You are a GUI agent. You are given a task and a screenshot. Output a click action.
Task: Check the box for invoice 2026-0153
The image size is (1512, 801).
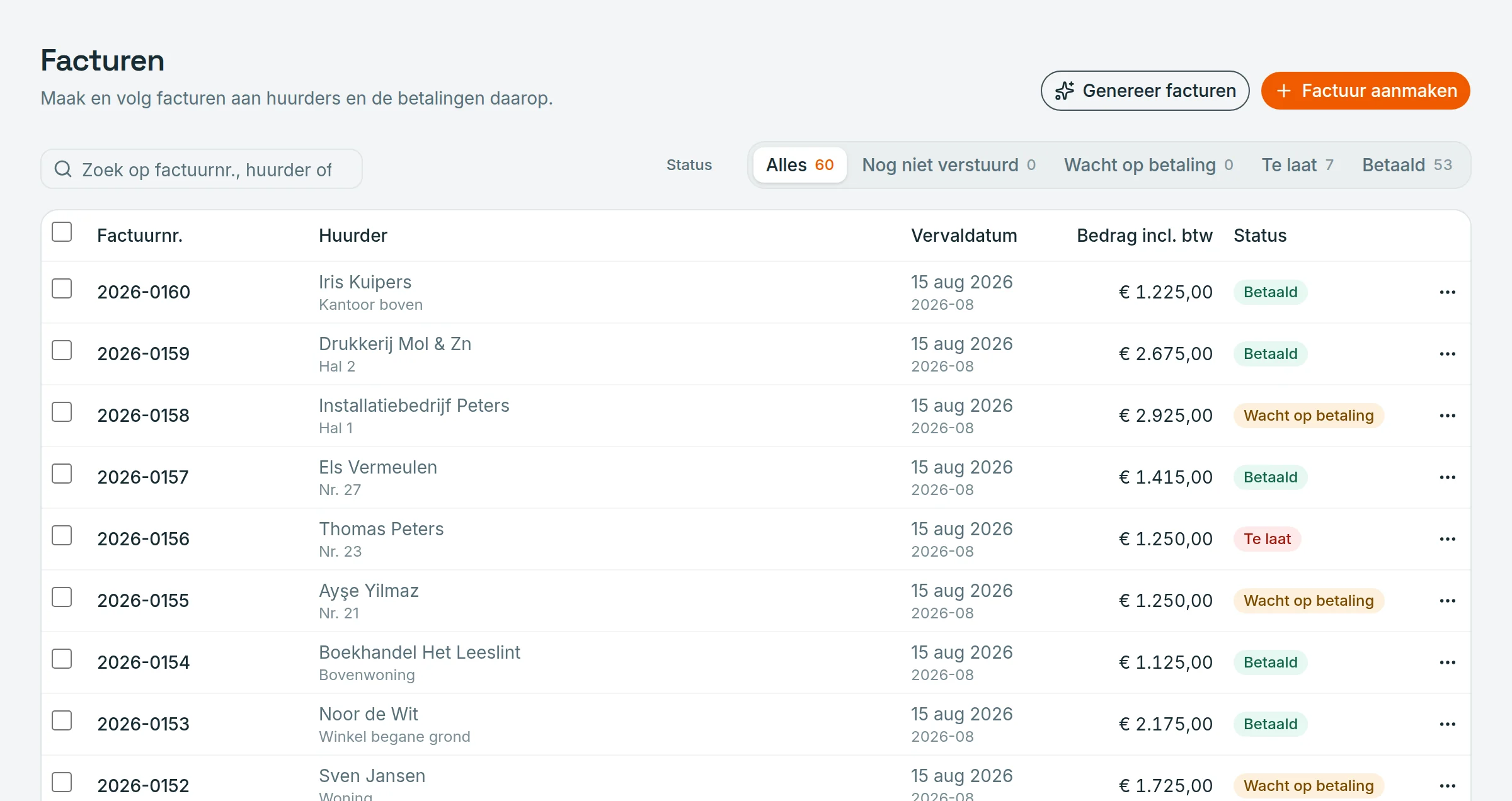click(62, 720)
